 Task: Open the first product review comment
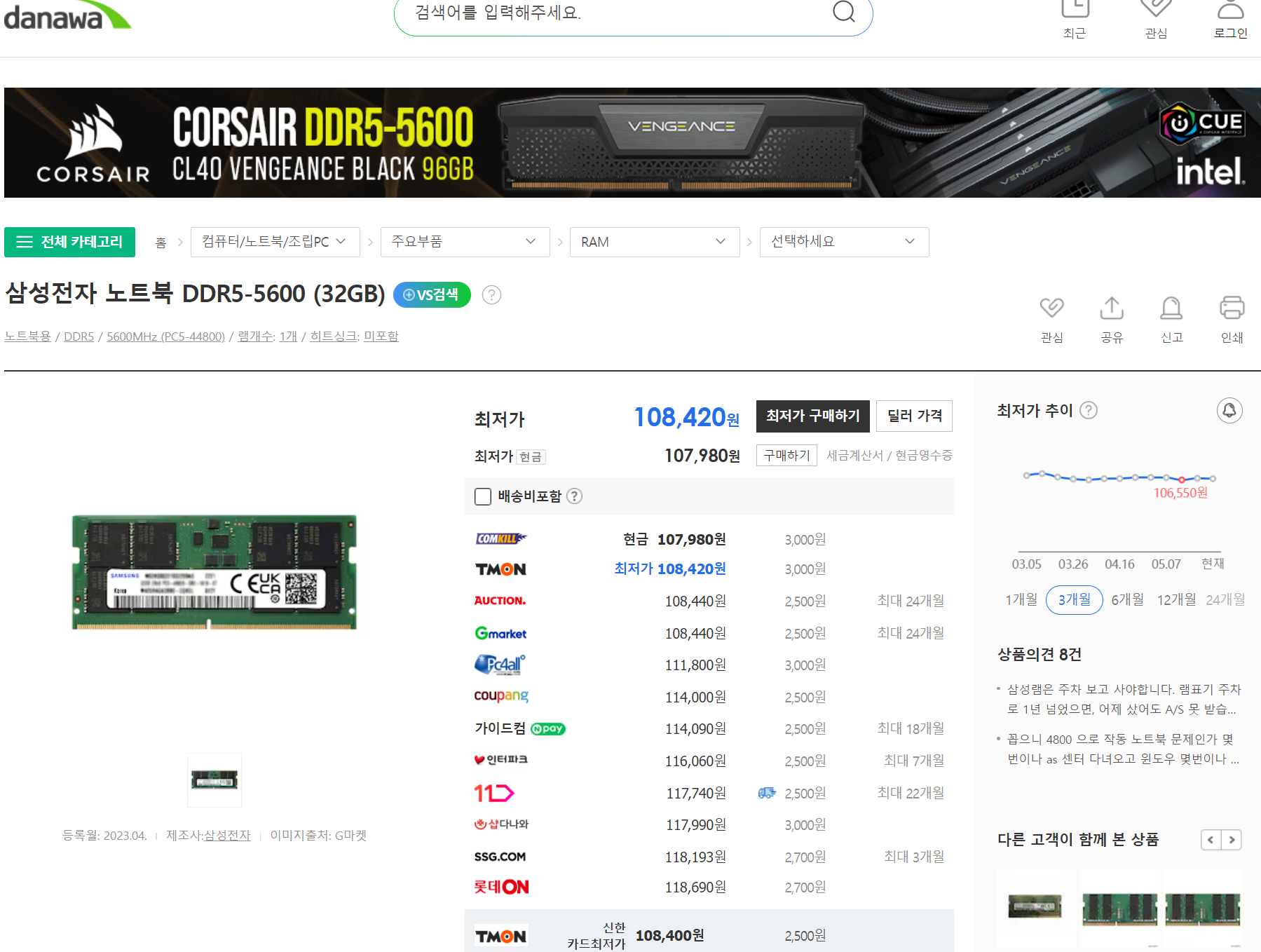[1124, 699]
